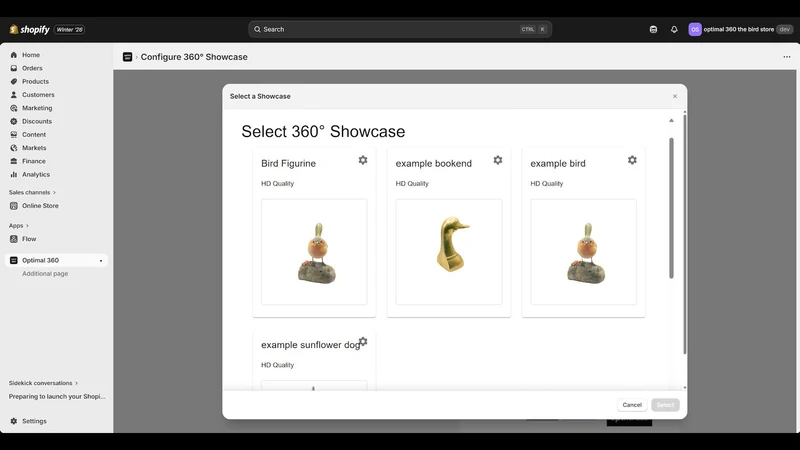Image resolution: width=800 pixels, height=450 pixels.
Task: Click the Shopify logo
Action: 30,30
